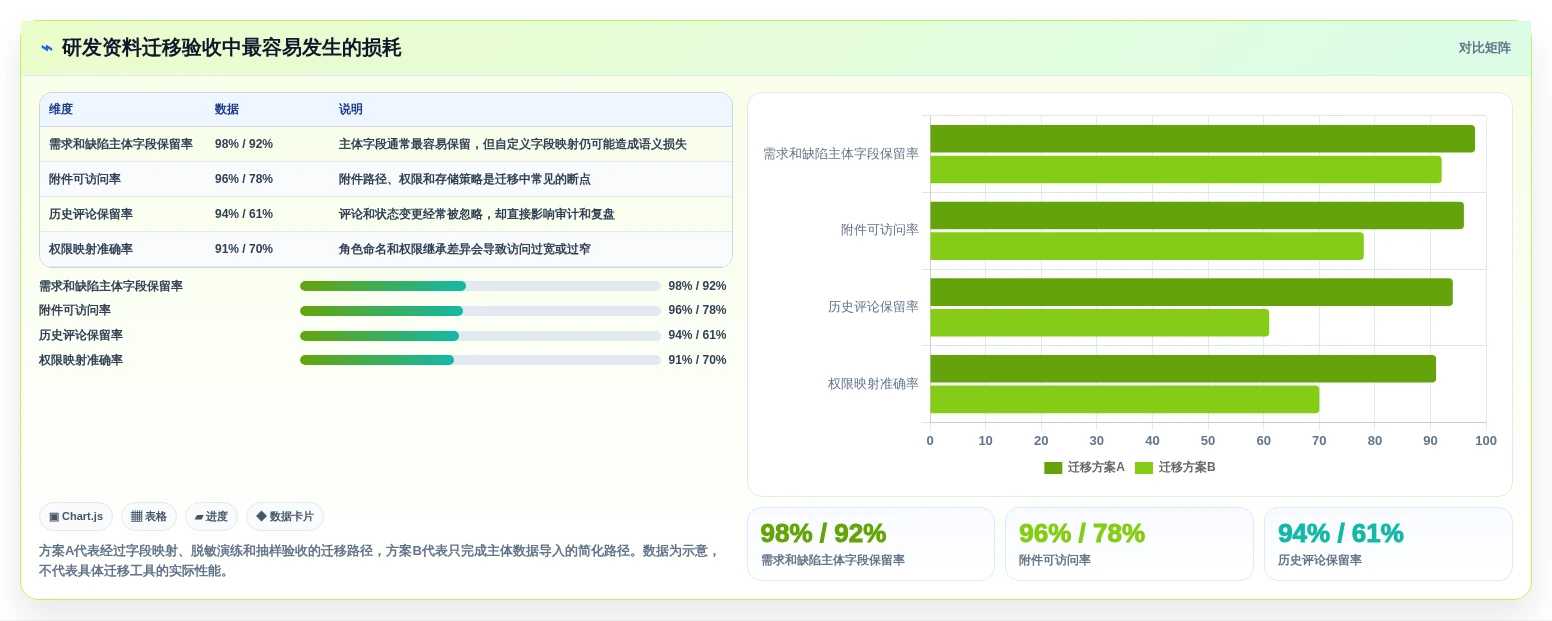Click the x-axis value 50
The height and width of the screenshot is (621, 1552).
tap(1208, 441)
